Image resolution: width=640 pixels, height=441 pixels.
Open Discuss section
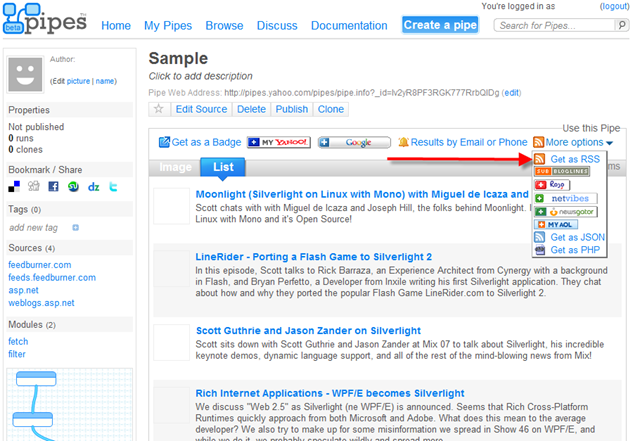(x=277, y=25)
